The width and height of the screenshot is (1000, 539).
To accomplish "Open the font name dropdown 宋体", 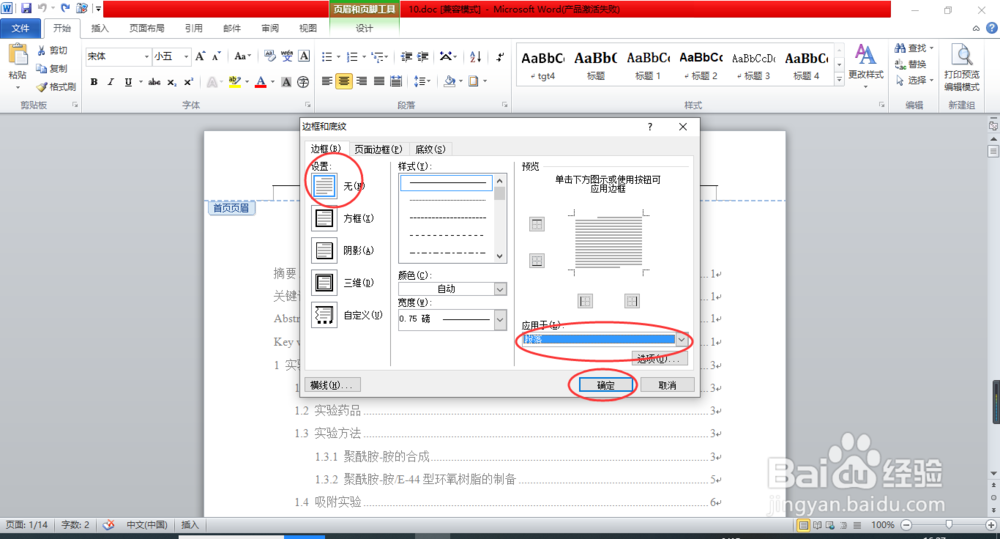I will click(x=146, y=56).
